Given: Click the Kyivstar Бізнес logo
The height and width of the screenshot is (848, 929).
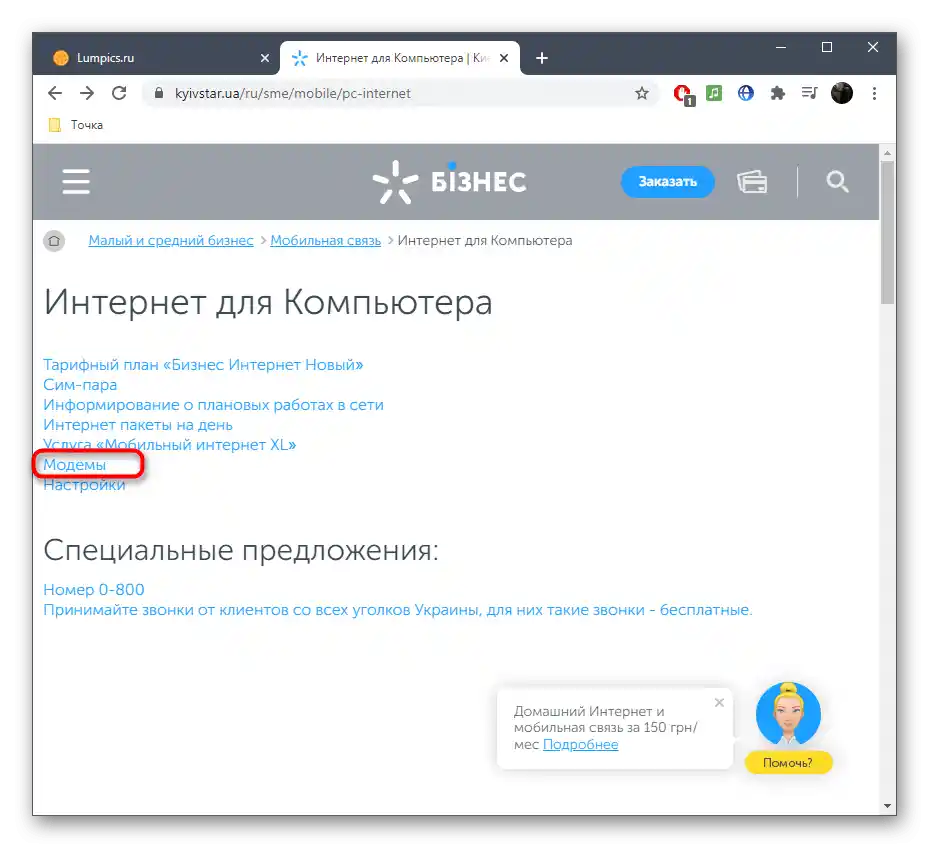Looking at the screenshot, I should pos(449,181).
